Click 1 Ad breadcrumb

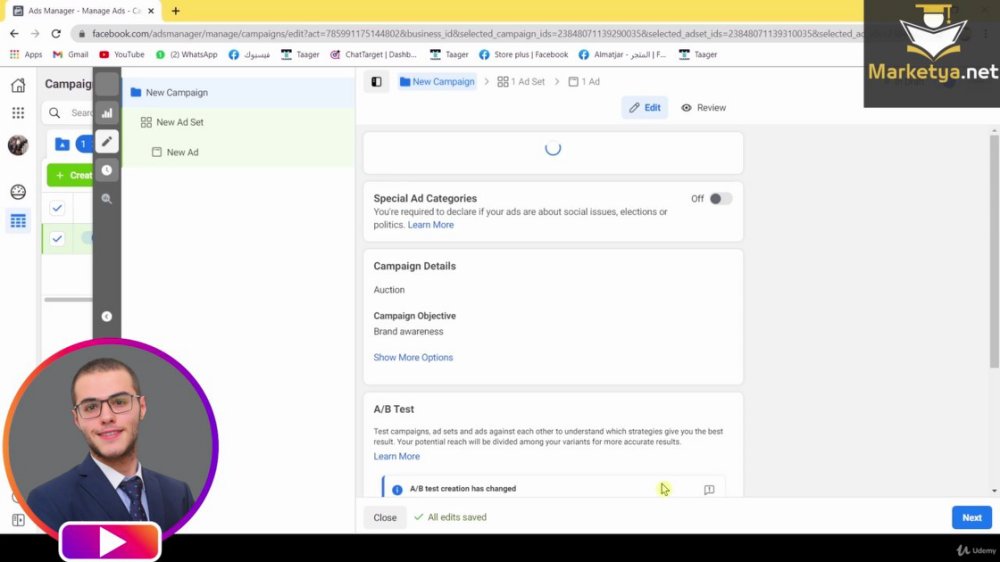[x=584, y=82]
